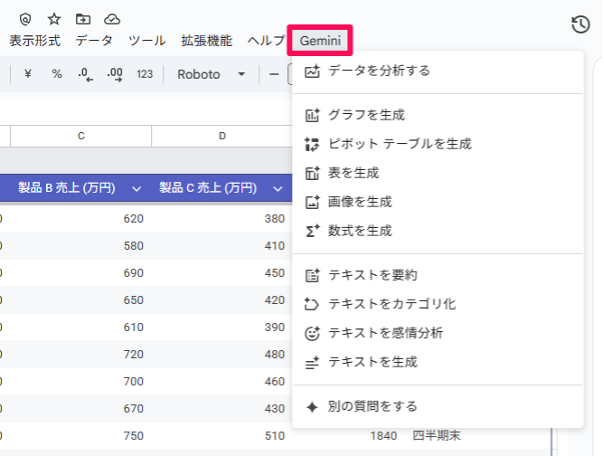This screenshot has width=604, height=456.
Task: Click the summarize text icon
Action: point(312,275)
